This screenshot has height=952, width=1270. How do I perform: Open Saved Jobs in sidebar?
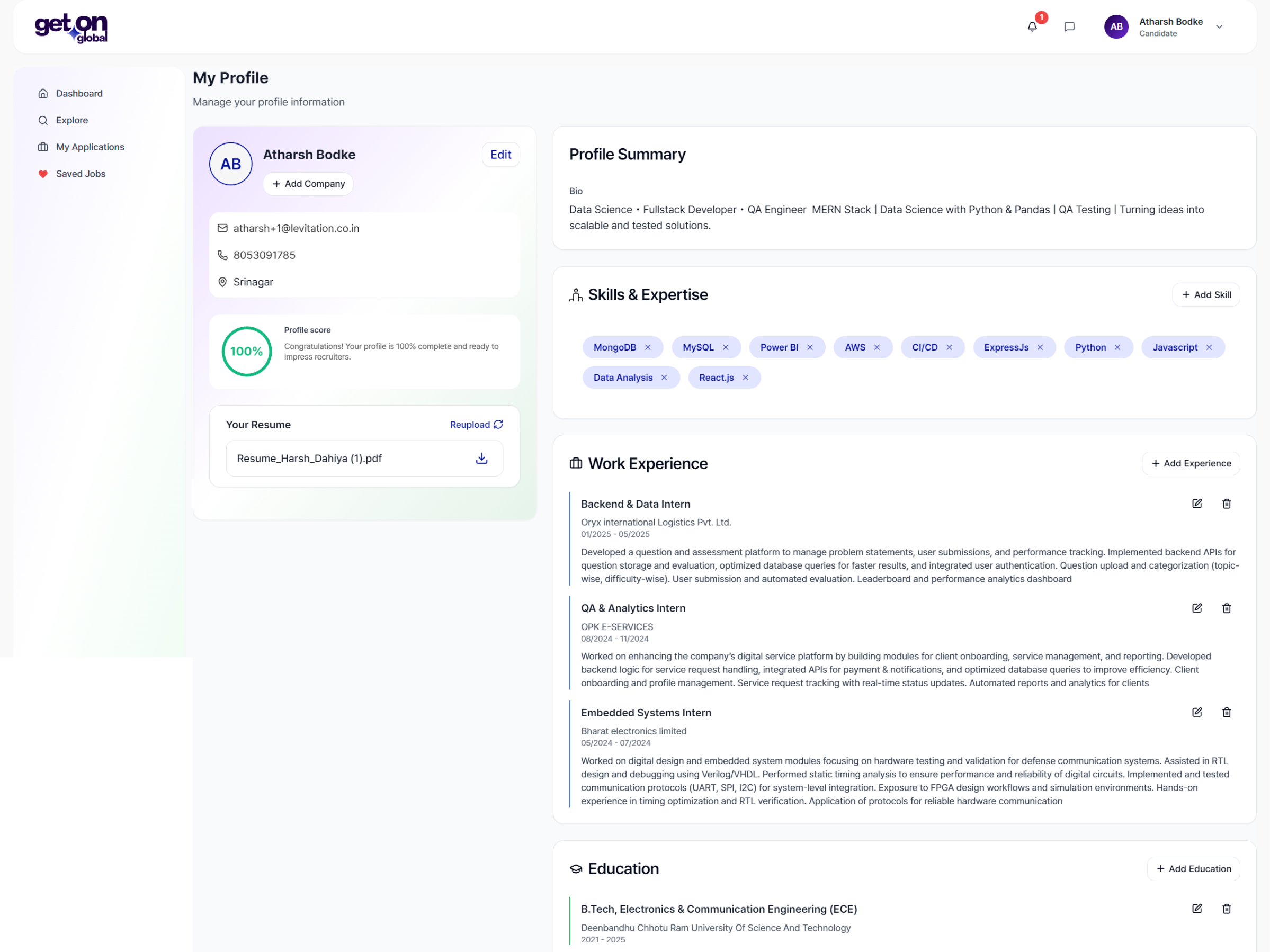(x=81, y=173)
